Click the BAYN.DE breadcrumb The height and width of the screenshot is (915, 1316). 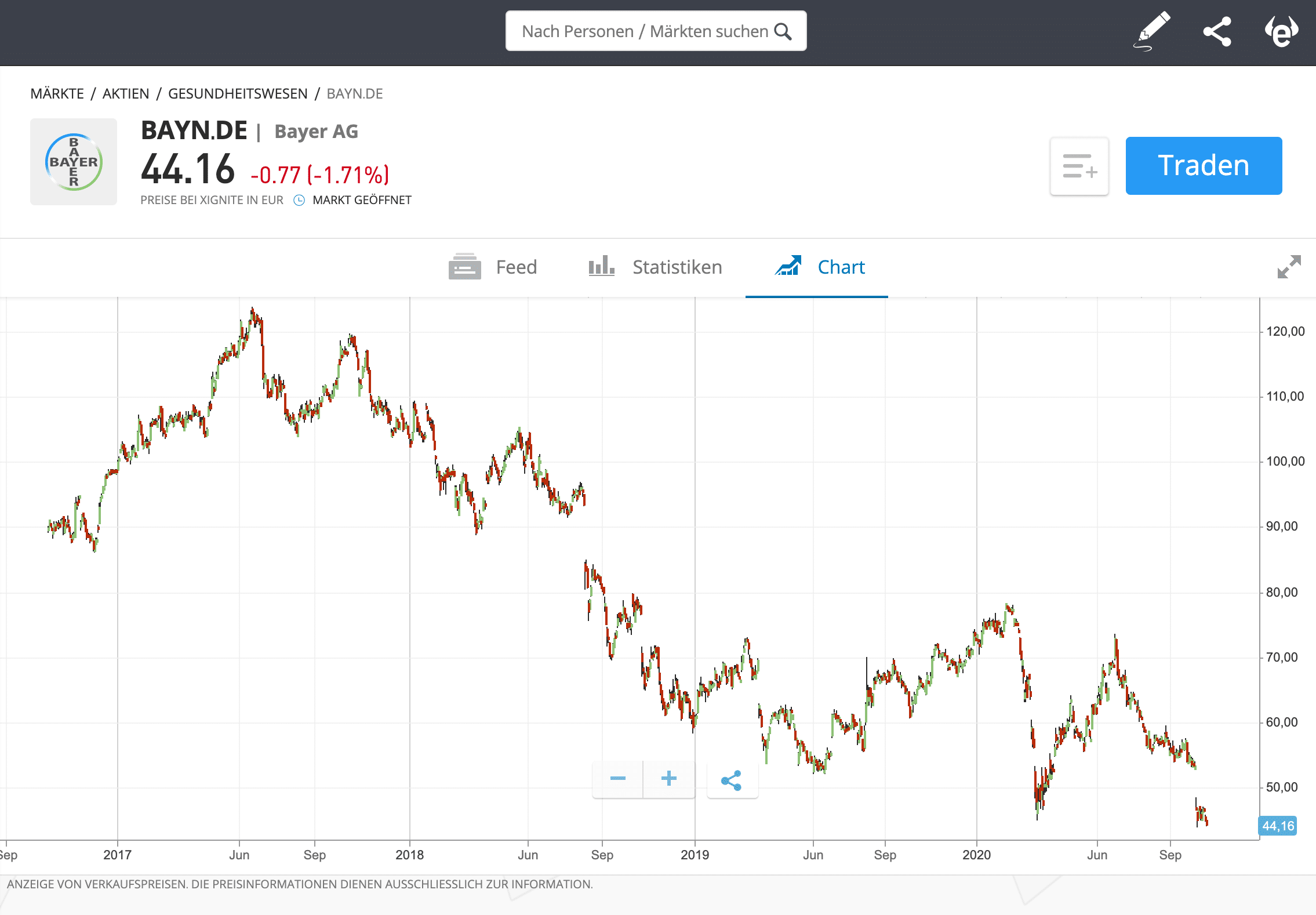355,94
